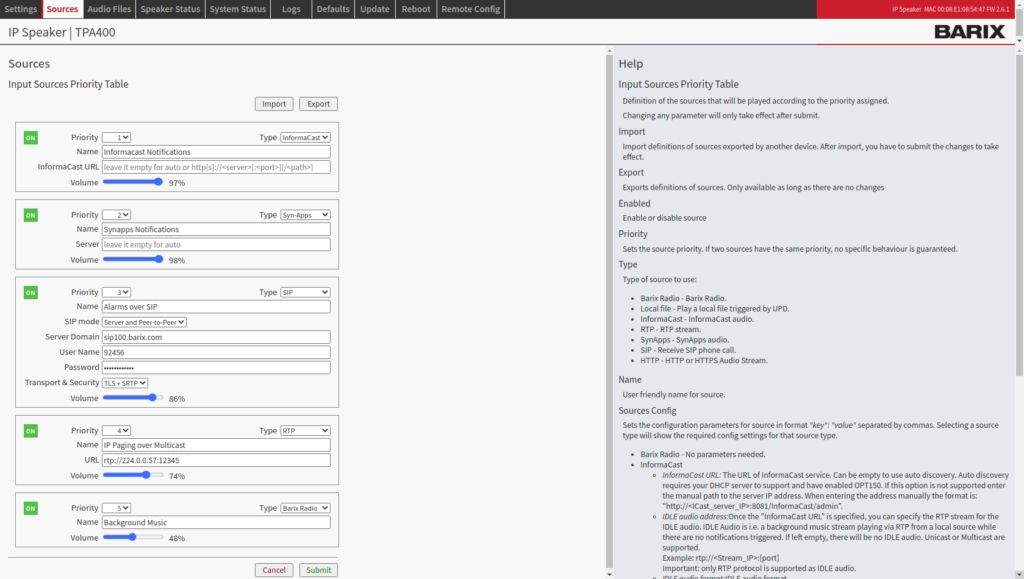Click the SIP Server Domain input field
The height and width of the screenshot is (579, 1024).
pyautogui.click(x=215, y=337)
